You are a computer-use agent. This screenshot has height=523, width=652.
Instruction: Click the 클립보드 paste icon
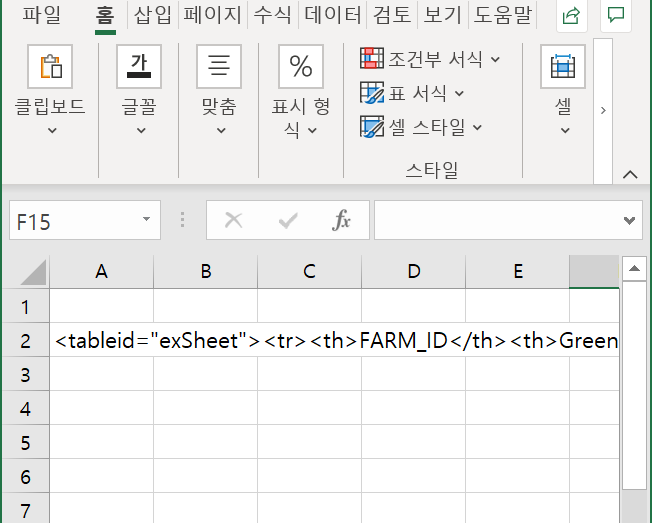(x=50, y=67)
